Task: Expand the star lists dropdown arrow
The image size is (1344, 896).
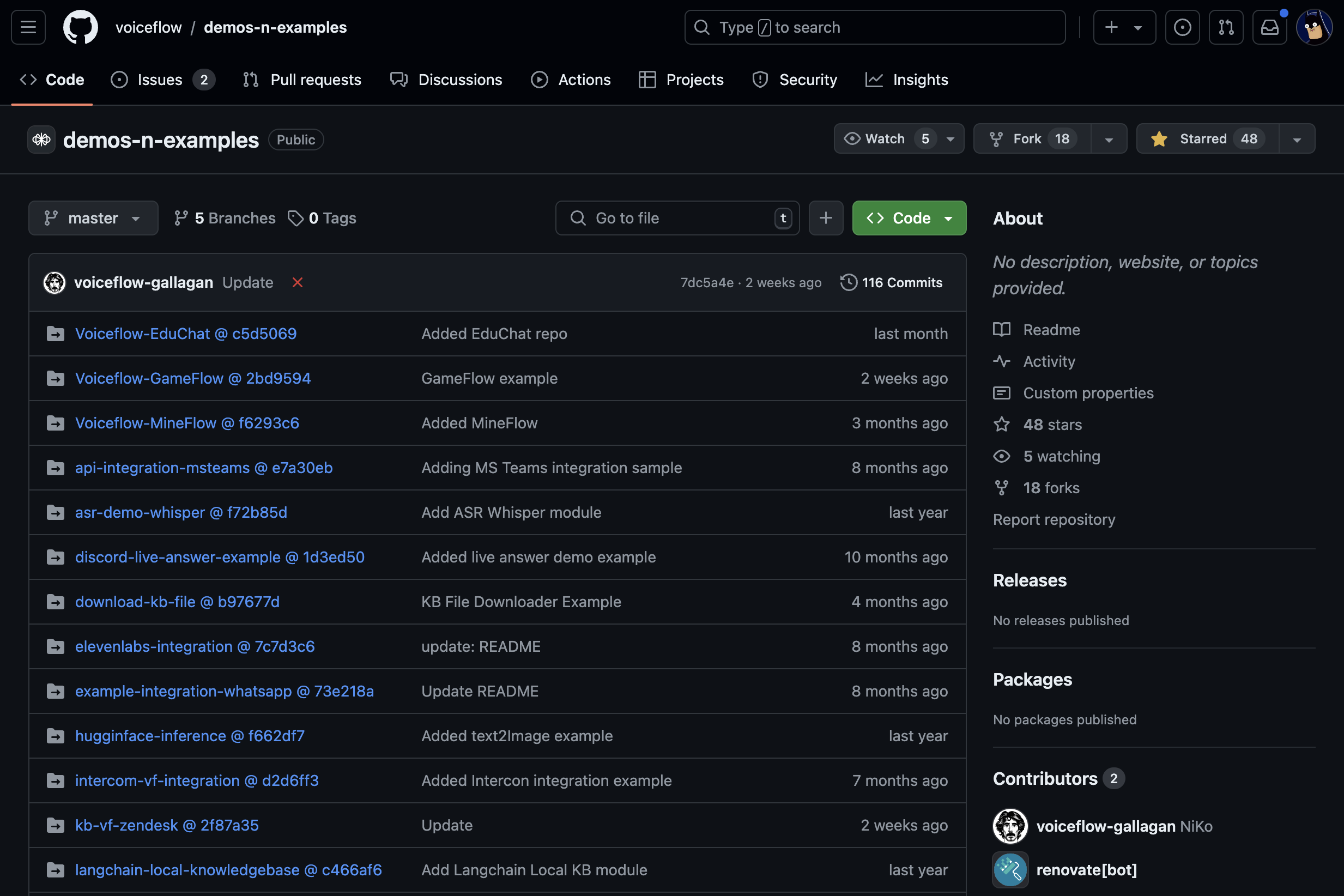Action: point(1297,140)
